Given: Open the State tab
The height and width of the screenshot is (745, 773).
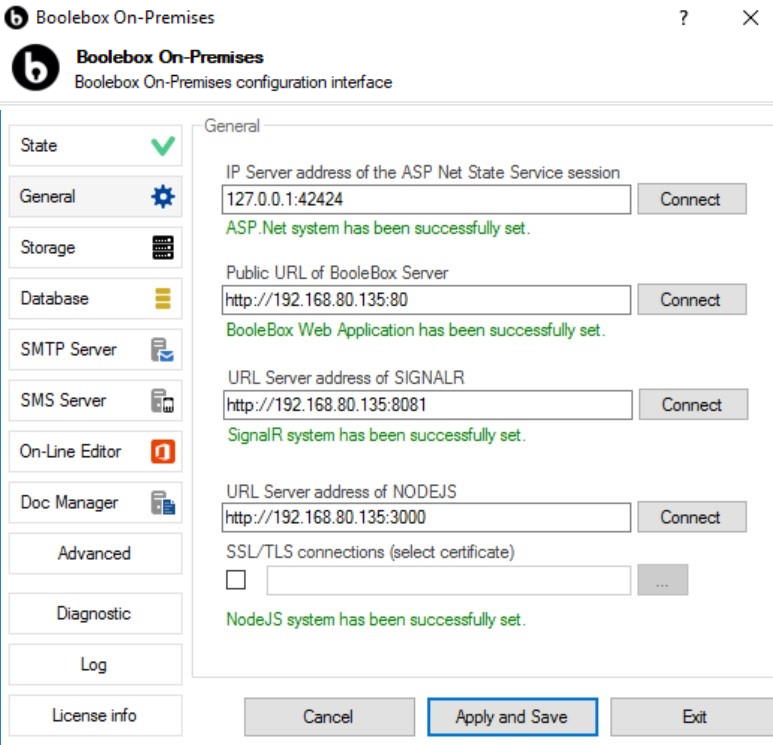Looking at the screenshot, I should click(95, 145).
